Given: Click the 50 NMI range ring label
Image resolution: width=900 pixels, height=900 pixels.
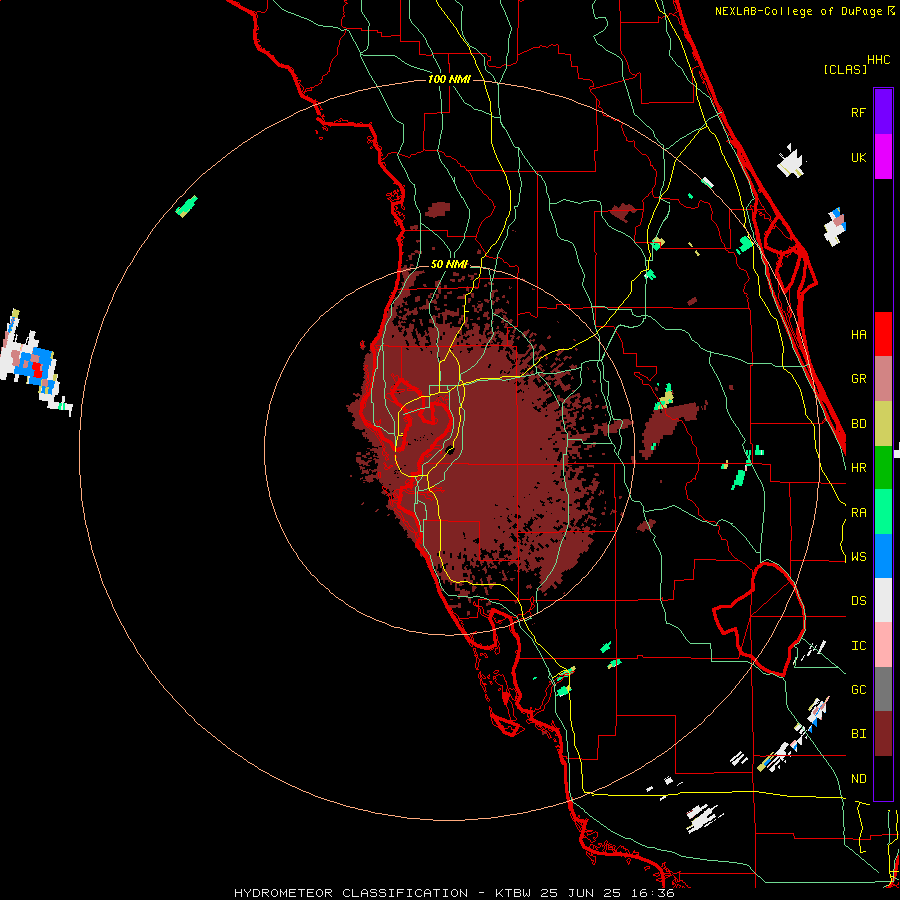Looking at the screenshot, I should (x=449, y=264).
